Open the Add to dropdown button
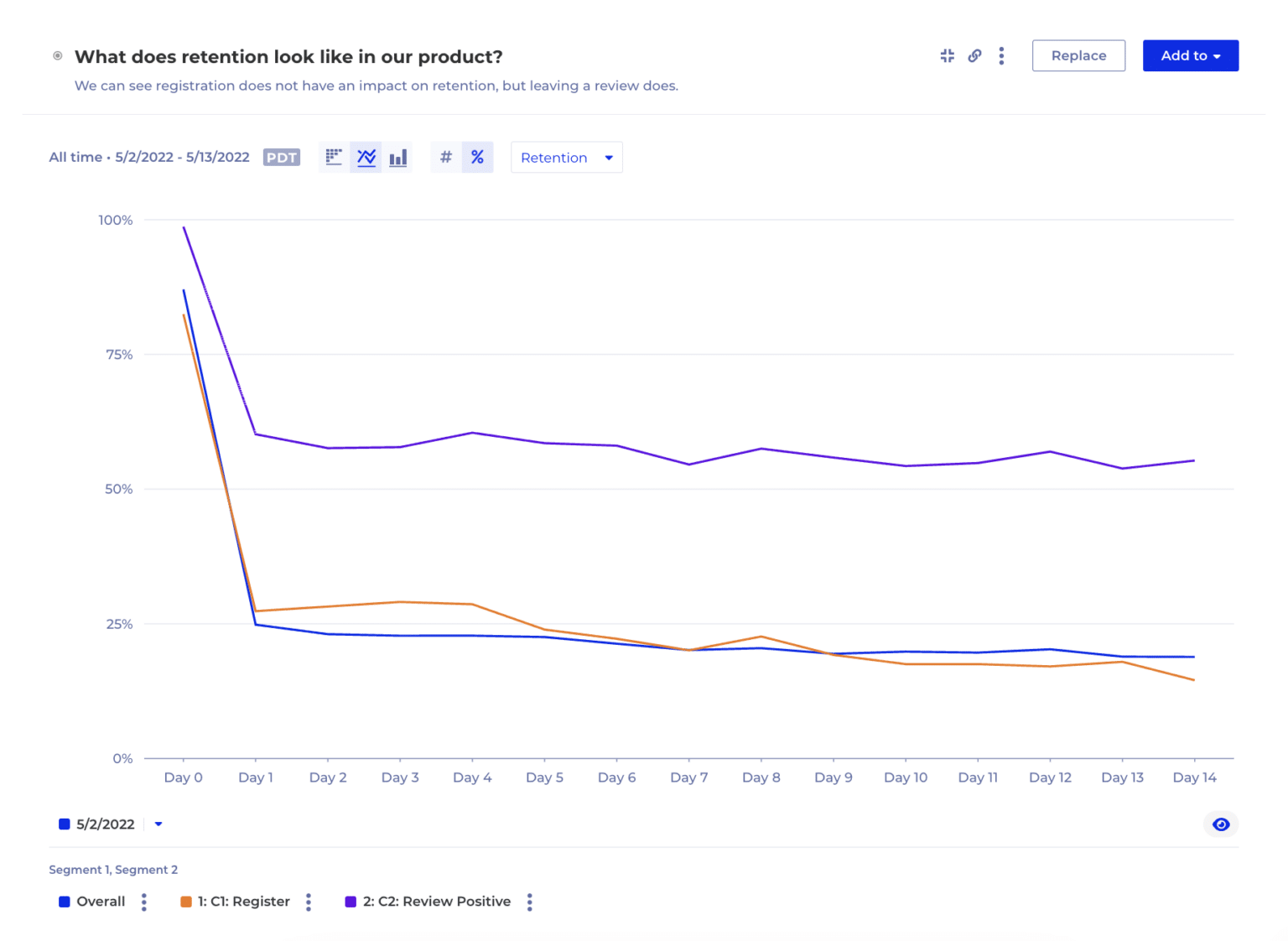This screenshot has height=941, width=1288. click(1190, 56)
